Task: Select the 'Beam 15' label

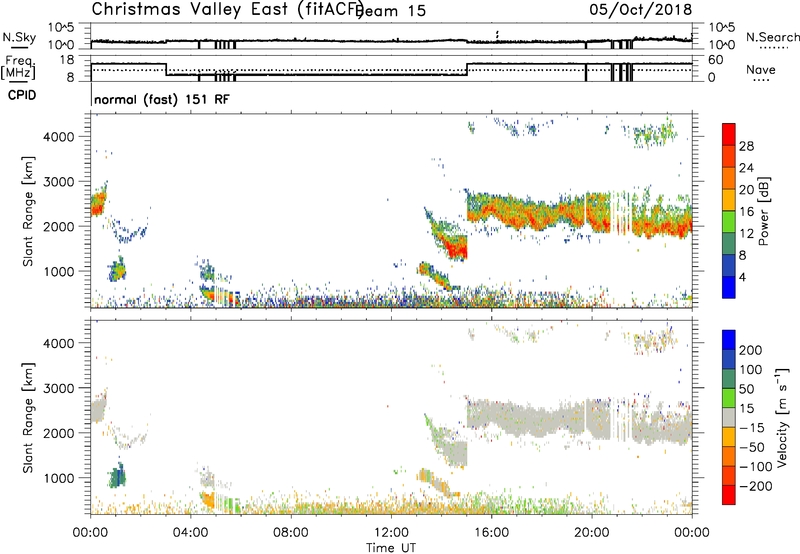Action: [x=392, y=11]
